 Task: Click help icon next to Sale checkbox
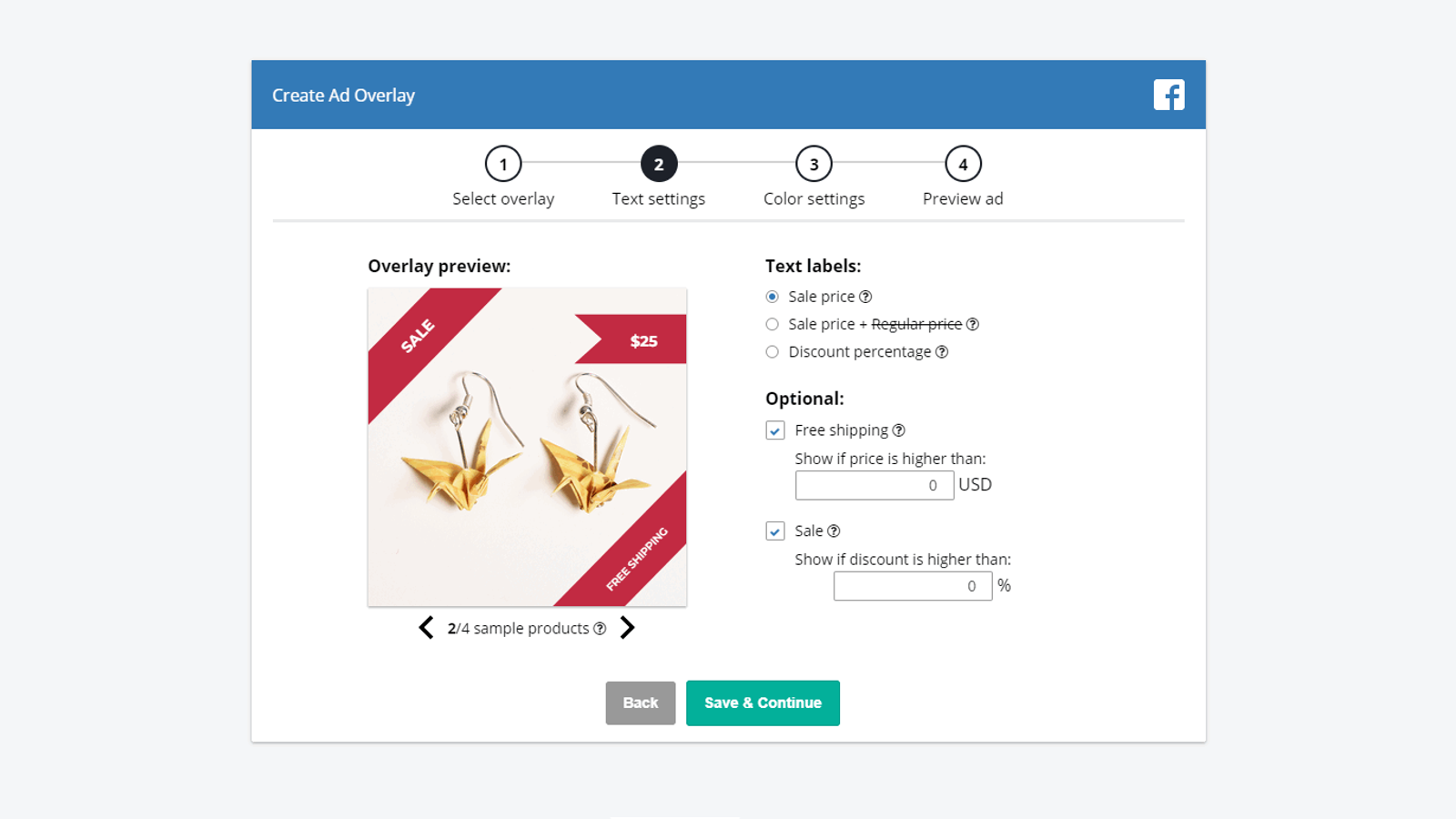tap(834, 531)
